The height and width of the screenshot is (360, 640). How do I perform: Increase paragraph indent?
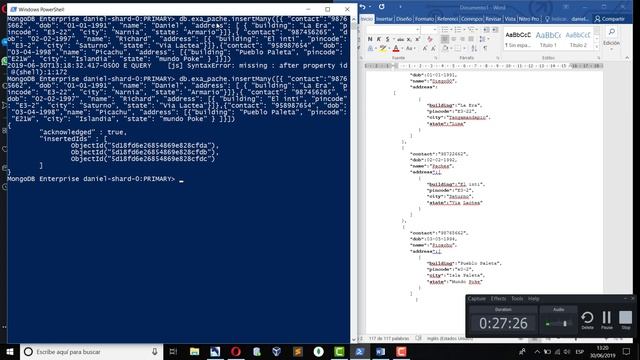tap(495, 30)
